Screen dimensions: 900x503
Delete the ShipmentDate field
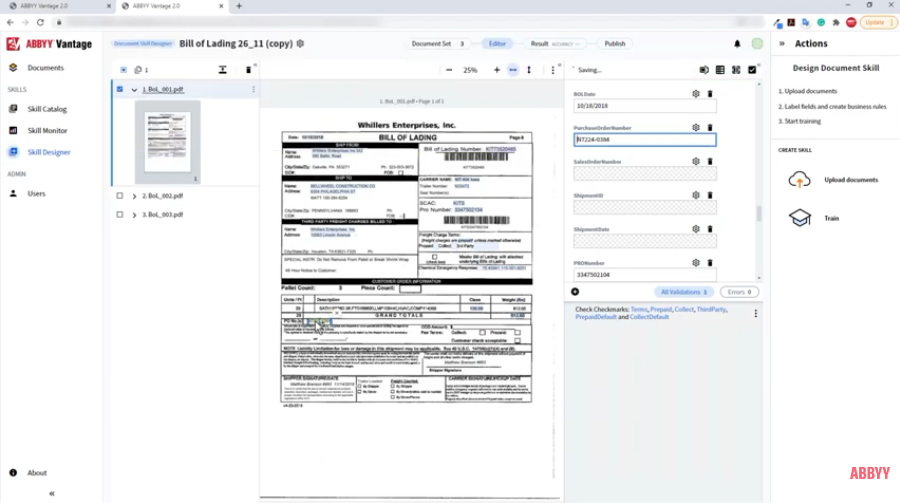pyautogui.click(x=710, y=229)
